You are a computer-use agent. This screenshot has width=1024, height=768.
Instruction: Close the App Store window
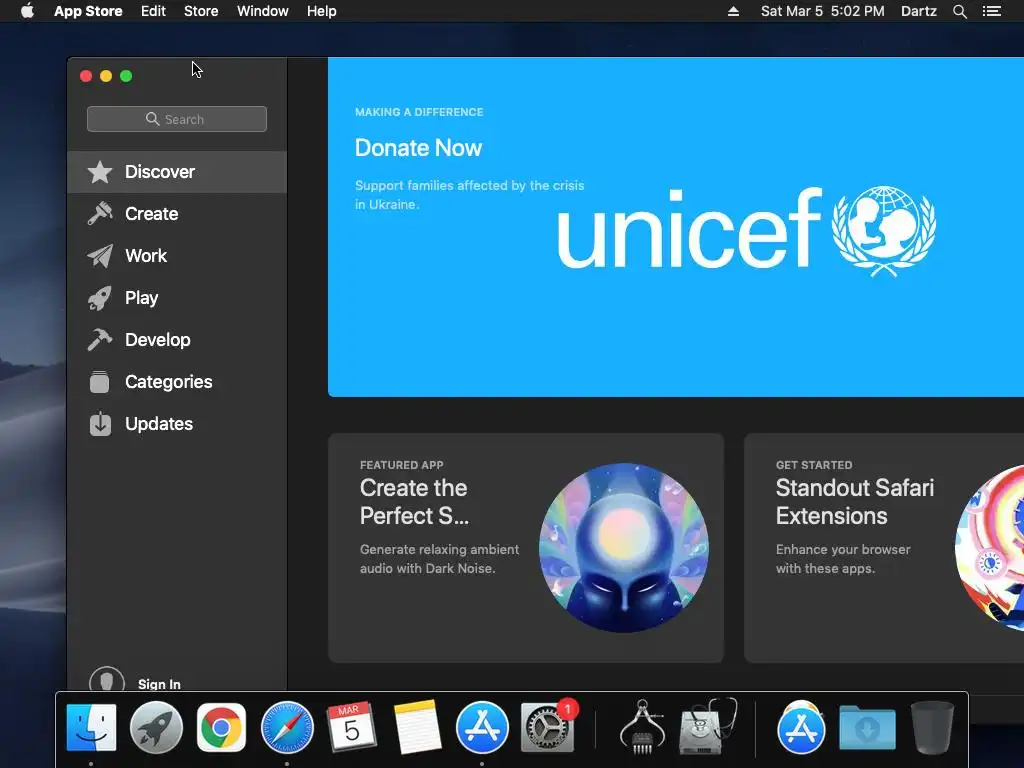point(86,76)
